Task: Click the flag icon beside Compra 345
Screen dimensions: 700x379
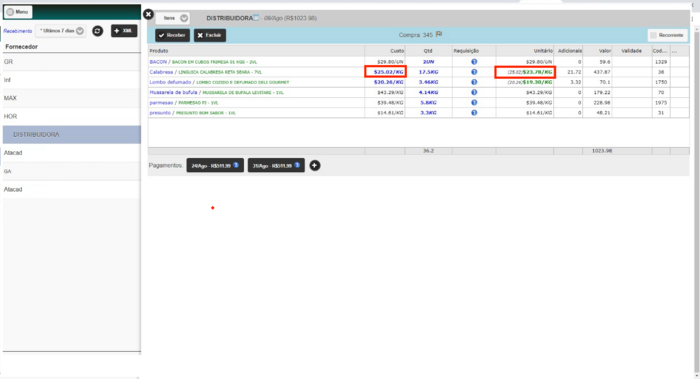Action: click(439, 34)
